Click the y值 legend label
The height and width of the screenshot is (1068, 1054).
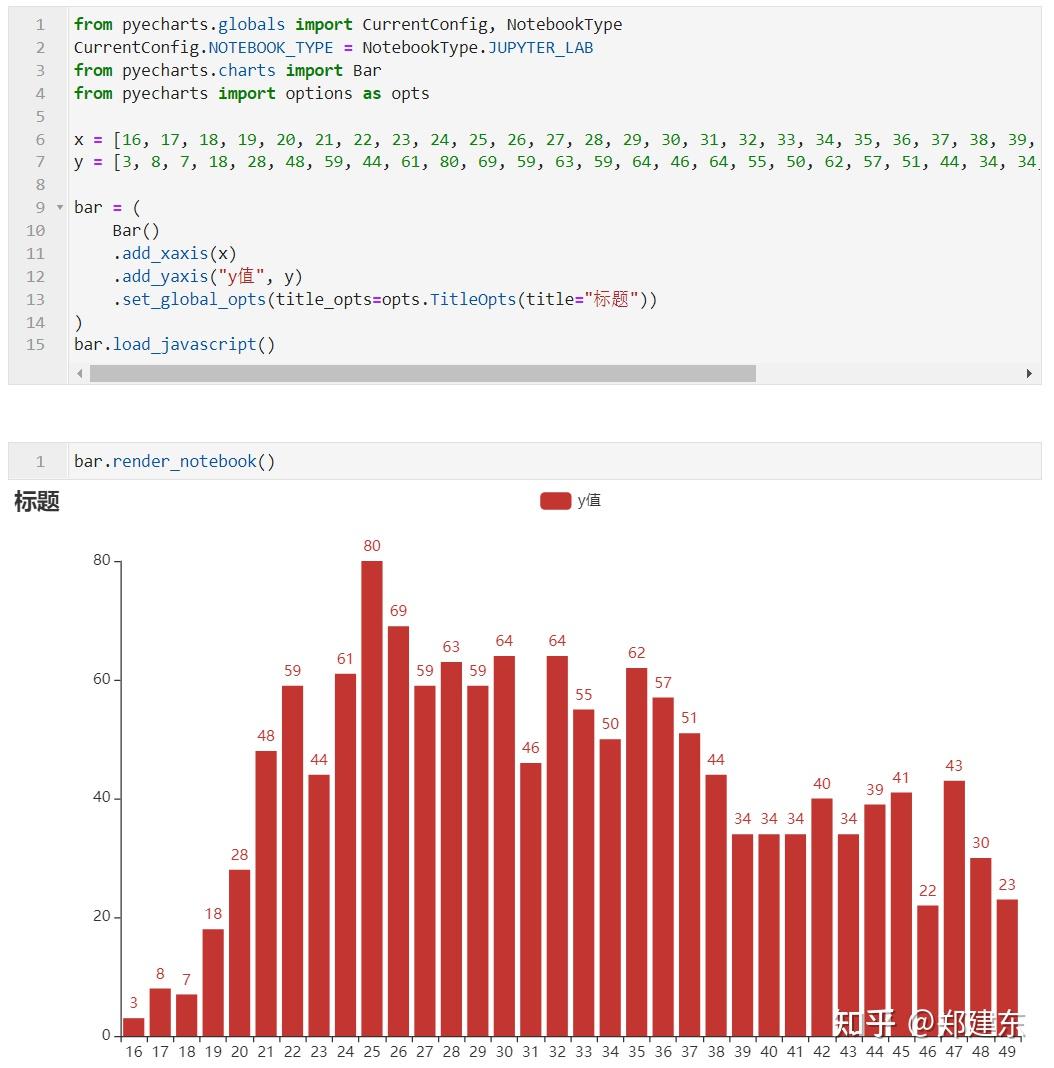click(x=589, y=501)
